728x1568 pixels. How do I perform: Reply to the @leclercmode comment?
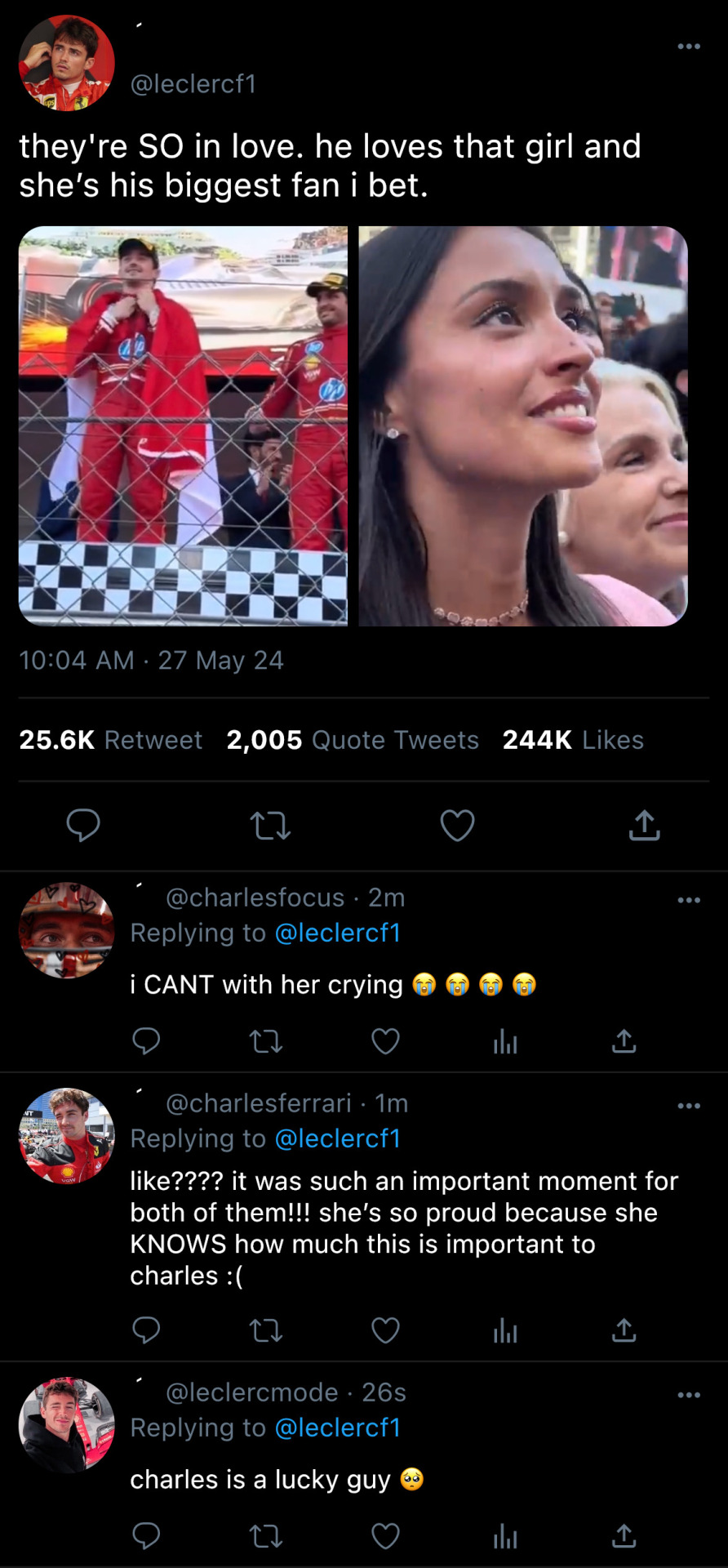[146, 1536]
